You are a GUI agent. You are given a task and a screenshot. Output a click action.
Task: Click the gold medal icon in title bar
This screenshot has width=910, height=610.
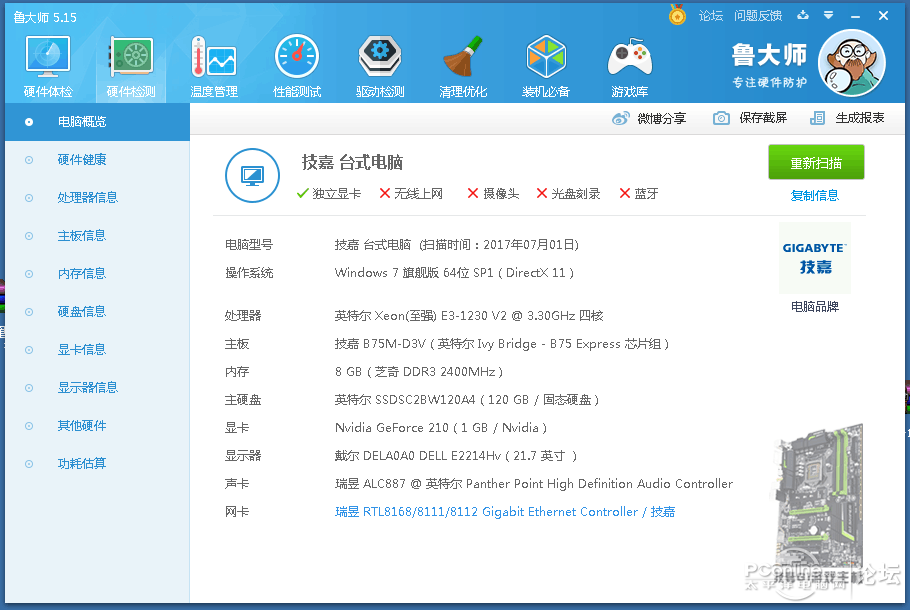click(677, 15)
